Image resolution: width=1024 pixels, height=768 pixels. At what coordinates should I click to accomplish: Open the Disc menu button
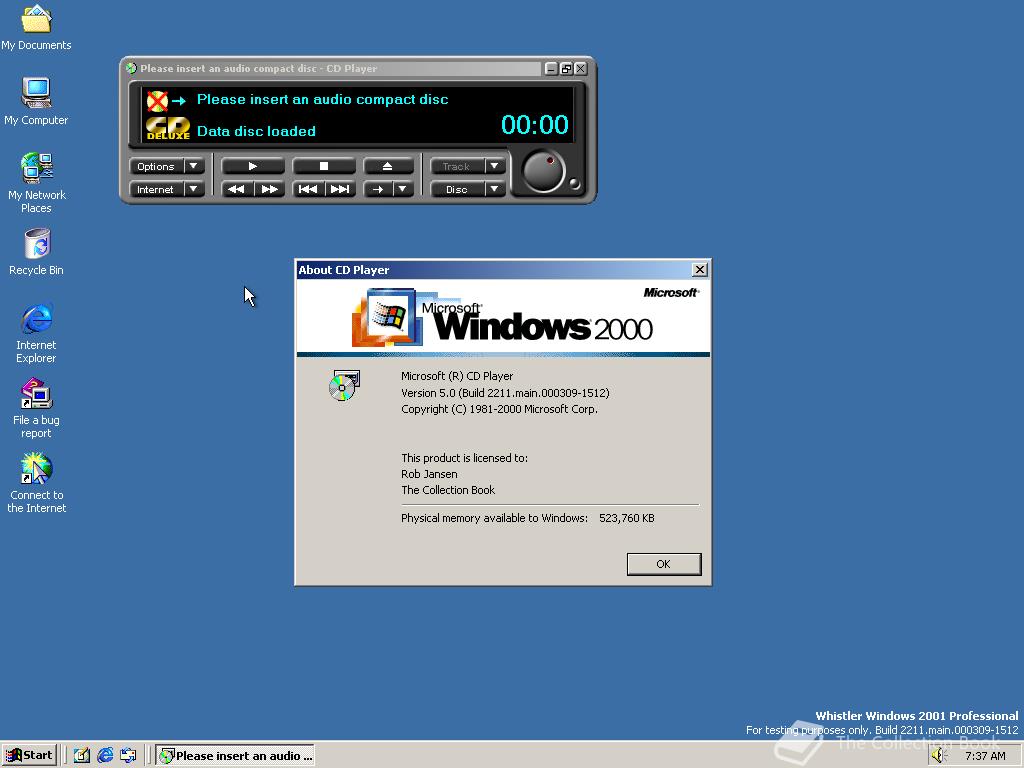456,189
